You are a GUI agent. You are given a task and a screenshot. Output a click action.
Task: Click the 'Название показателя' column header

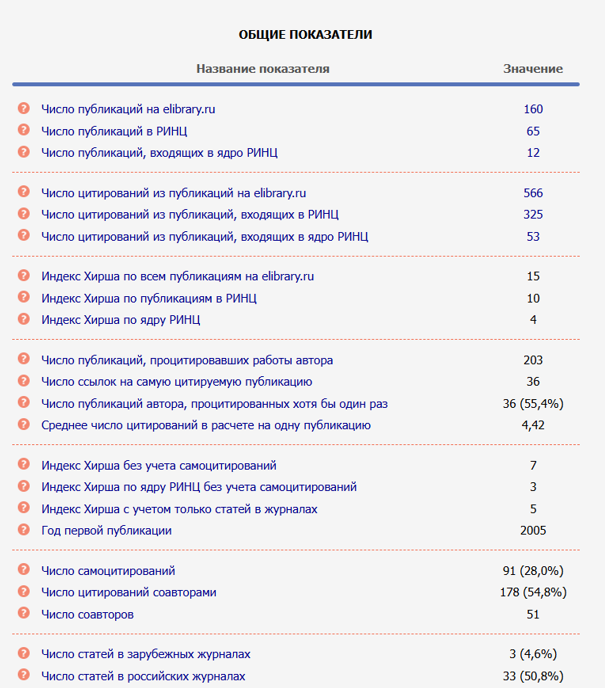coord(262,69)
